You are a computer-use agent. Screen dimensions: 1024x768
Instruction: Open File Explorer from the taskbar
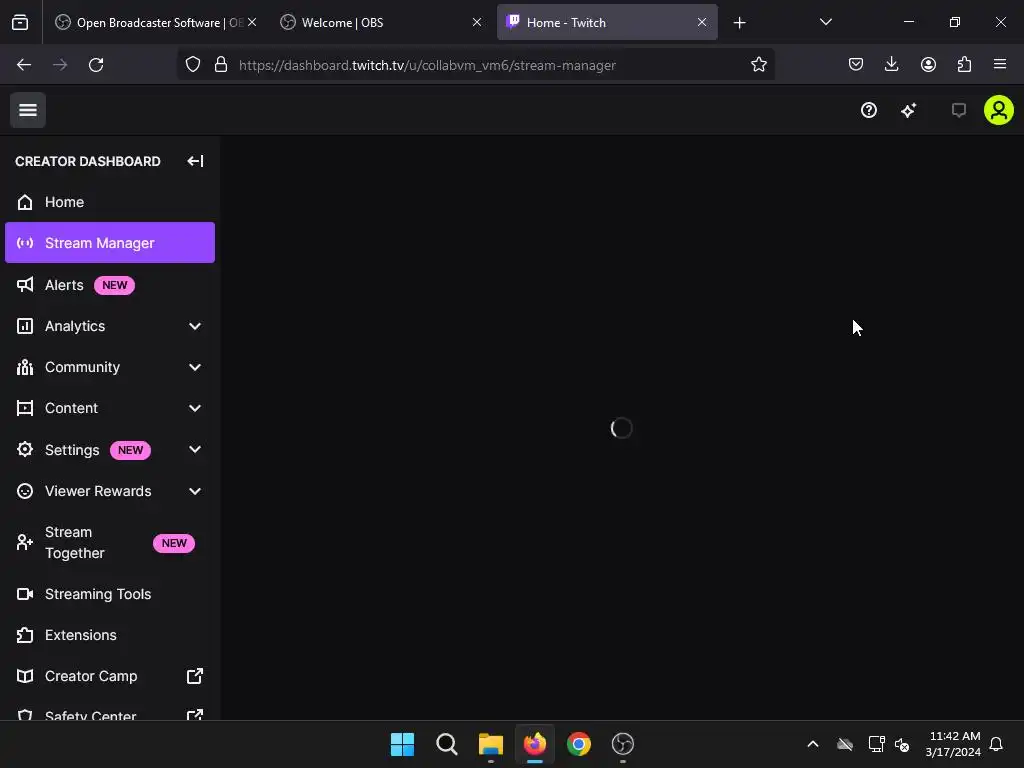(490, 744)
